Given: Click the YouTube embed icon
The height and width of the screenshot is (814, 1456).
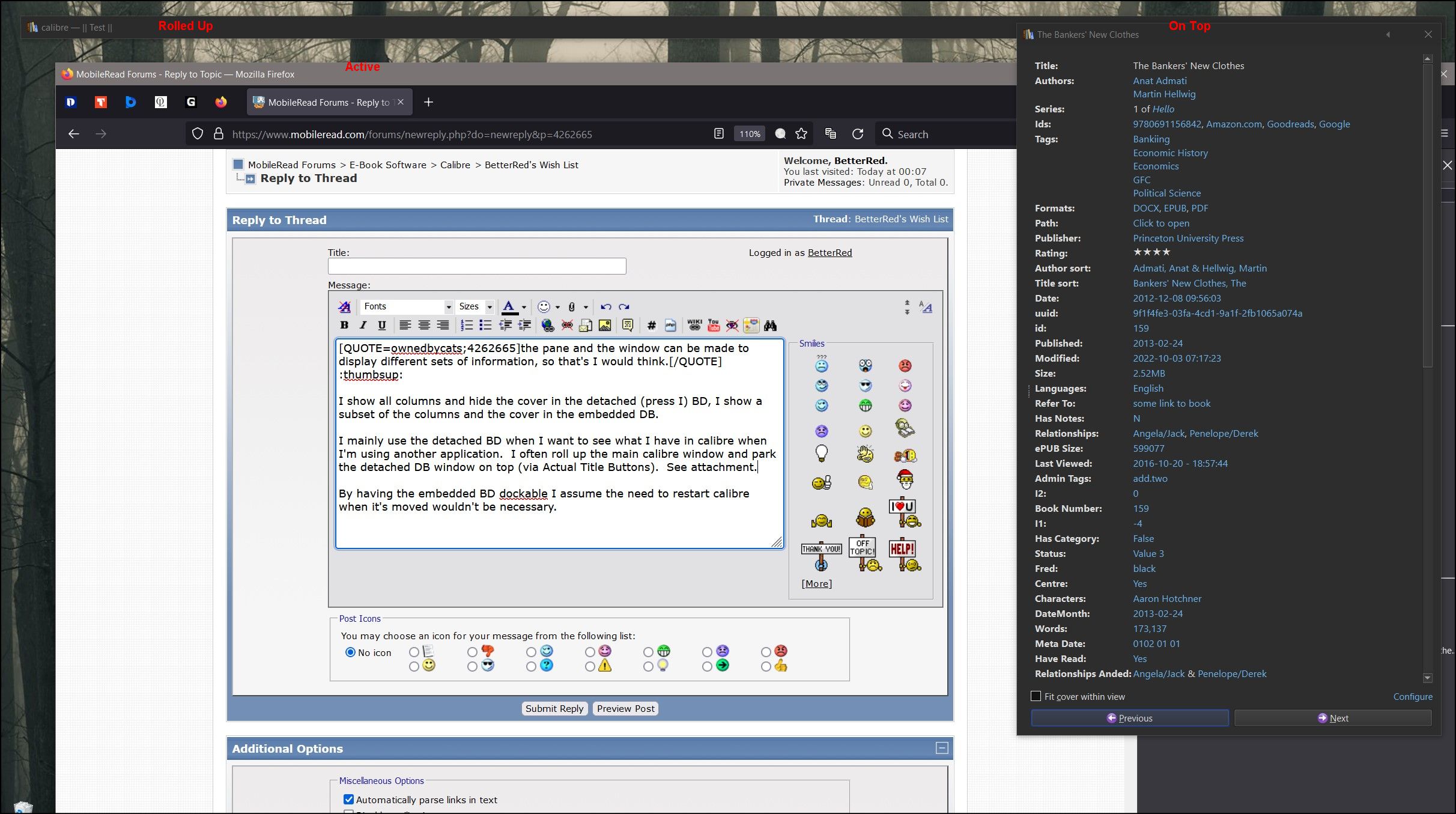Looking at the screenshot, I should point(713,325).
